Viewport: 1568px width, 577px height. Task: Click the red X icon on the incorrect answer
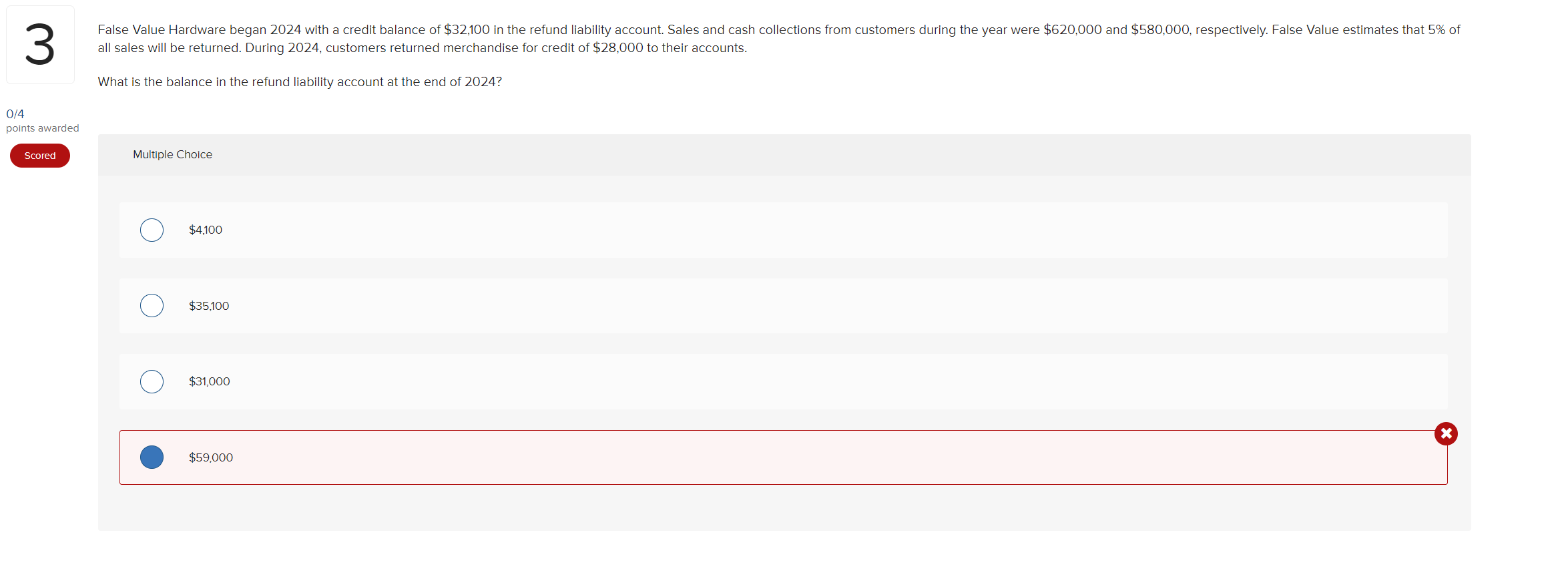(x=1446, y=433)
